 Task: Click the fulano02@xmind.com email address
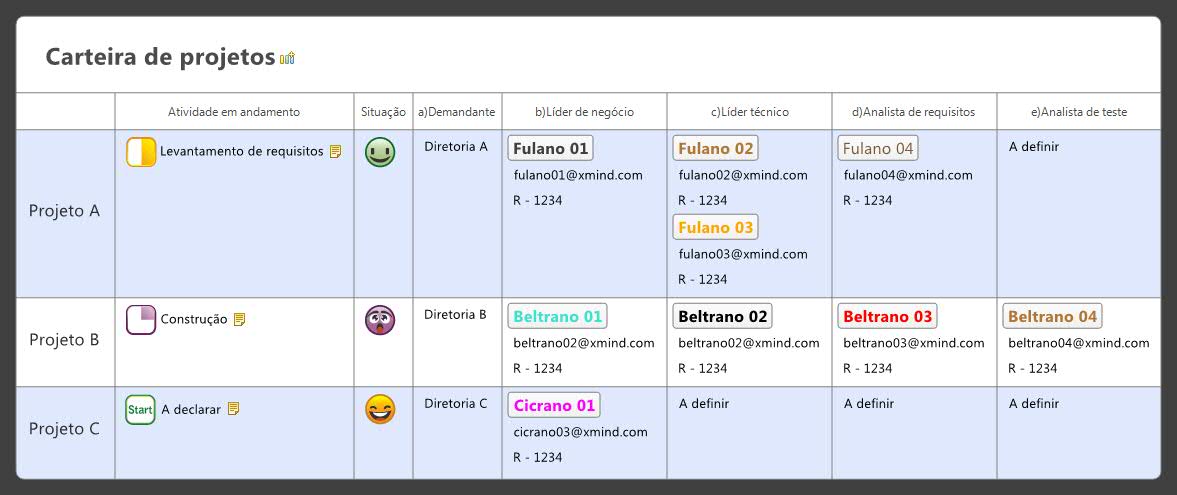click(743, 175)
